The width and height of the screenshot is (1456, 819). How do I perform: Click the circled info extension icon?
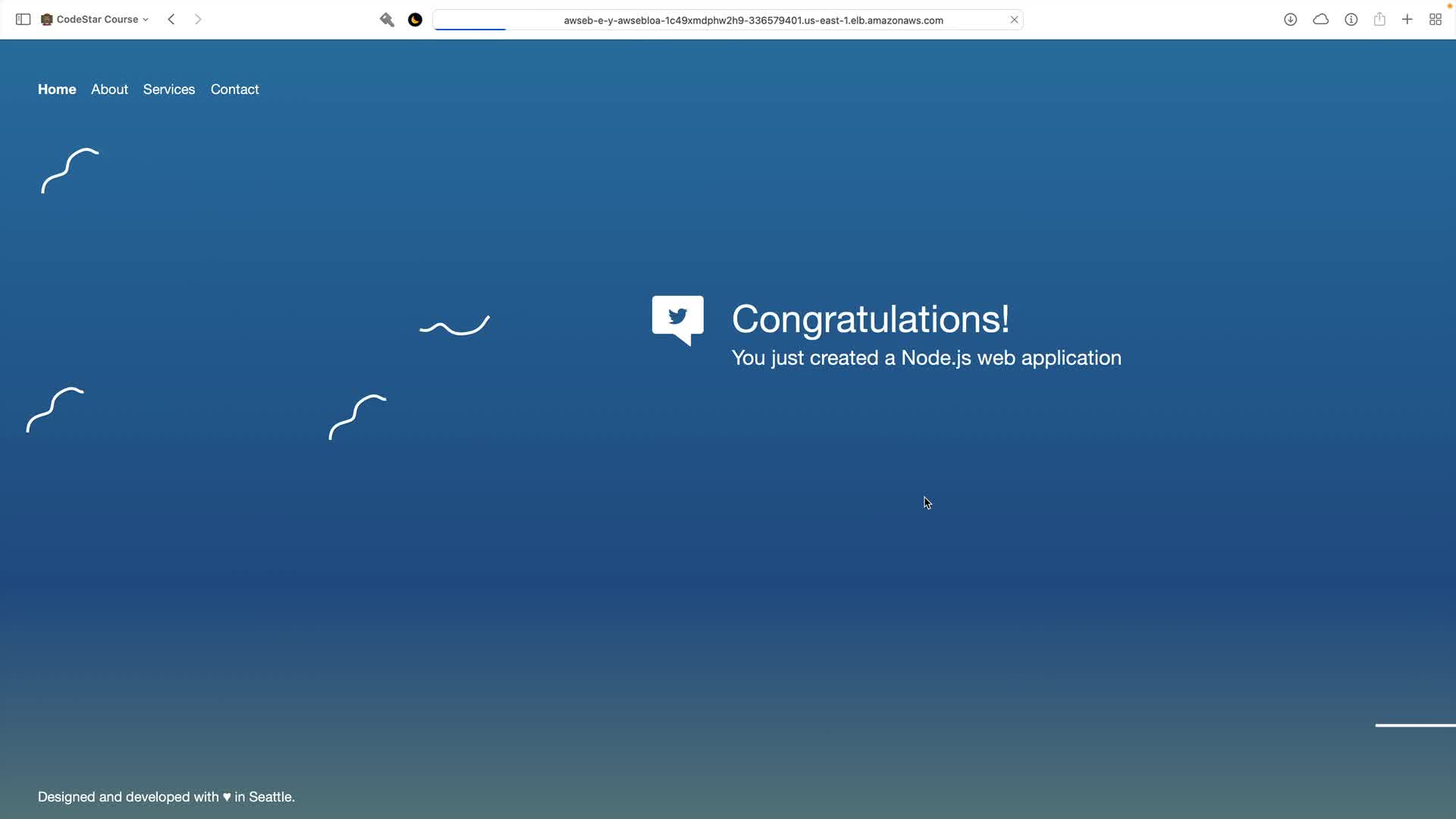(1351, 20)
